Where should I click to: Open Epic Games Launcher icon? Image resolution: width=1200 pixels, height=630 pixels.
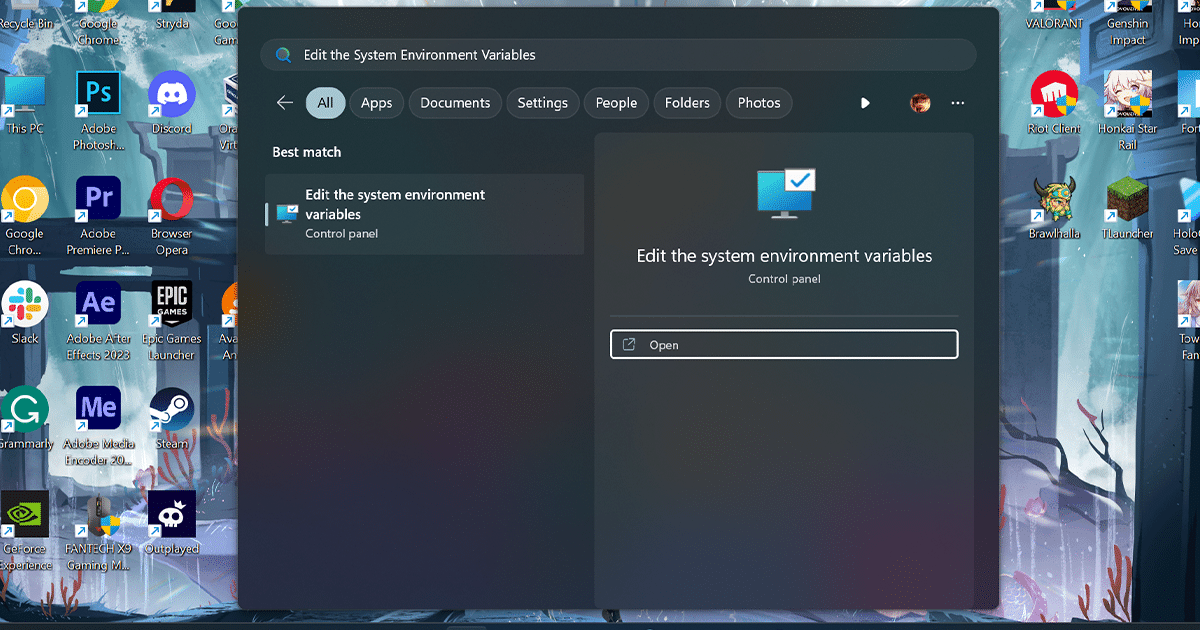[x=172, y=304]
